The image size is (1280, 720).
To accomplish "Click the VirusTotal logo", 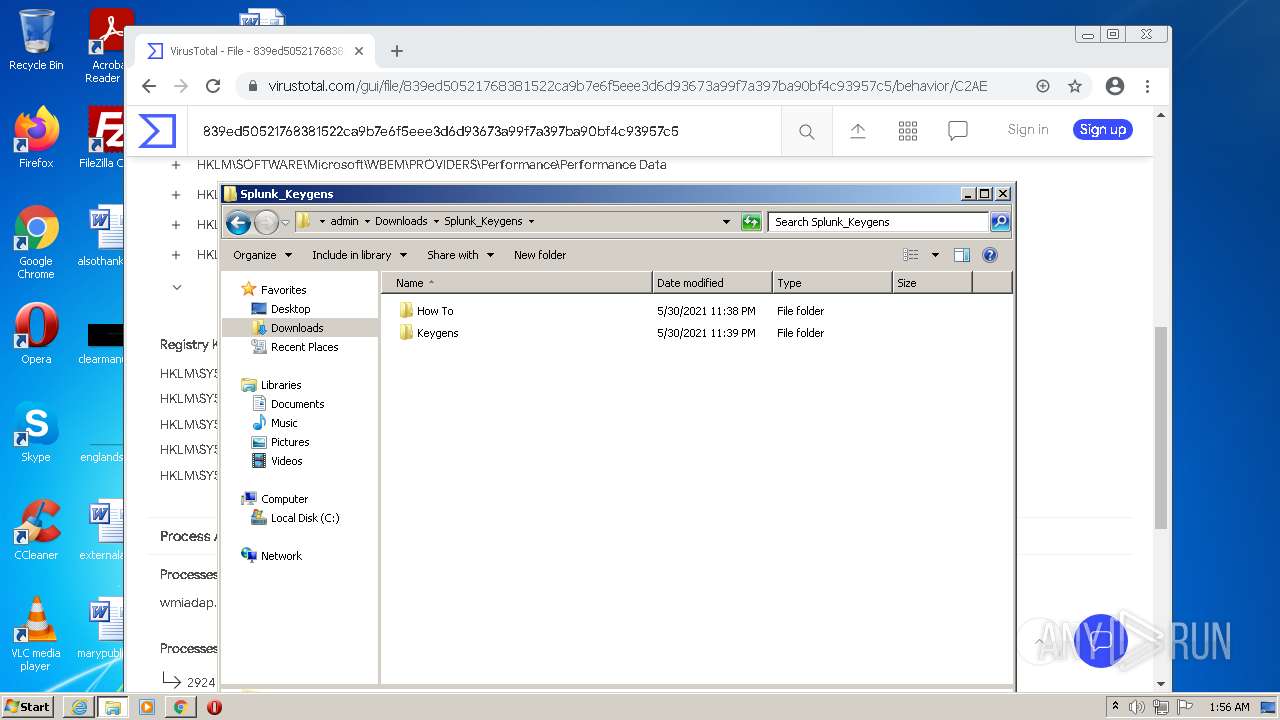I will [x=157, y=131].
